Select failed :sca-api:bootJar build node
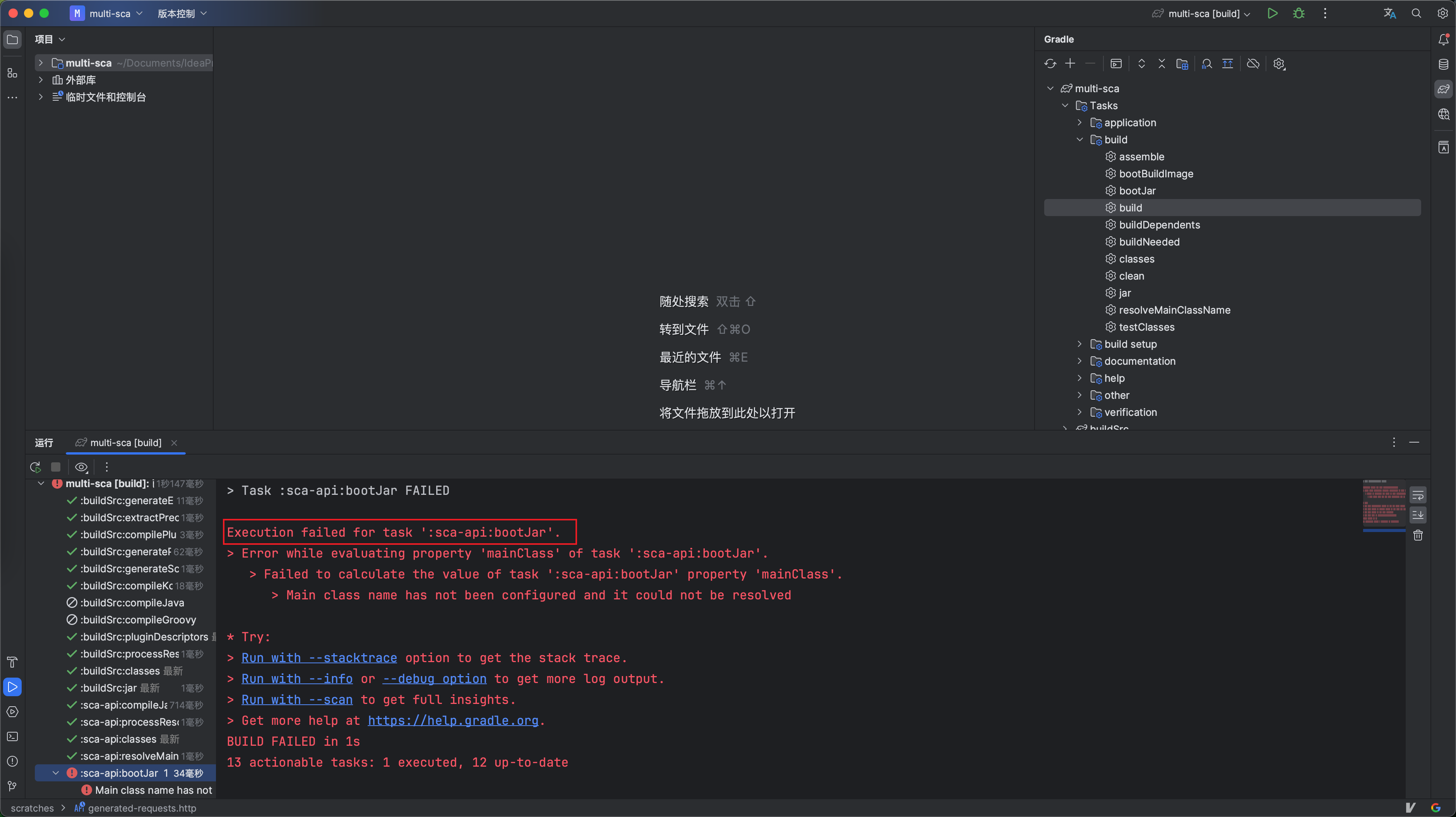1456x817 pixels. pos(125,773)
